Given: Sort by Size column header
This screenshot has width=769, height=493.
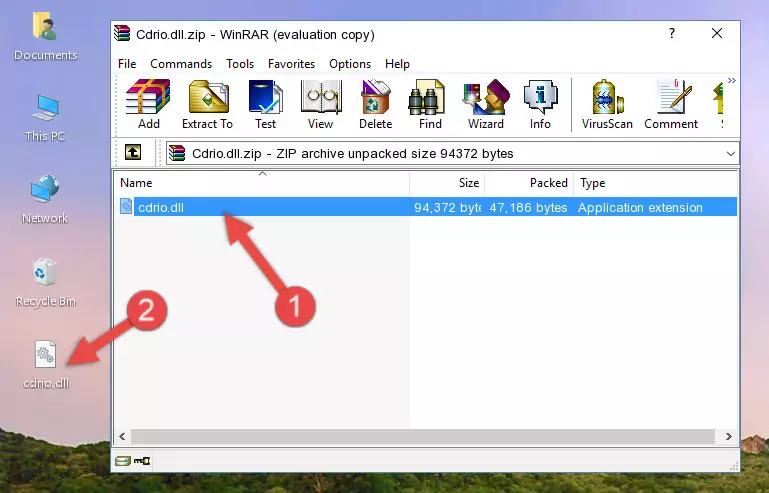Looking at the screenshot, I should (x=447, y=183).
